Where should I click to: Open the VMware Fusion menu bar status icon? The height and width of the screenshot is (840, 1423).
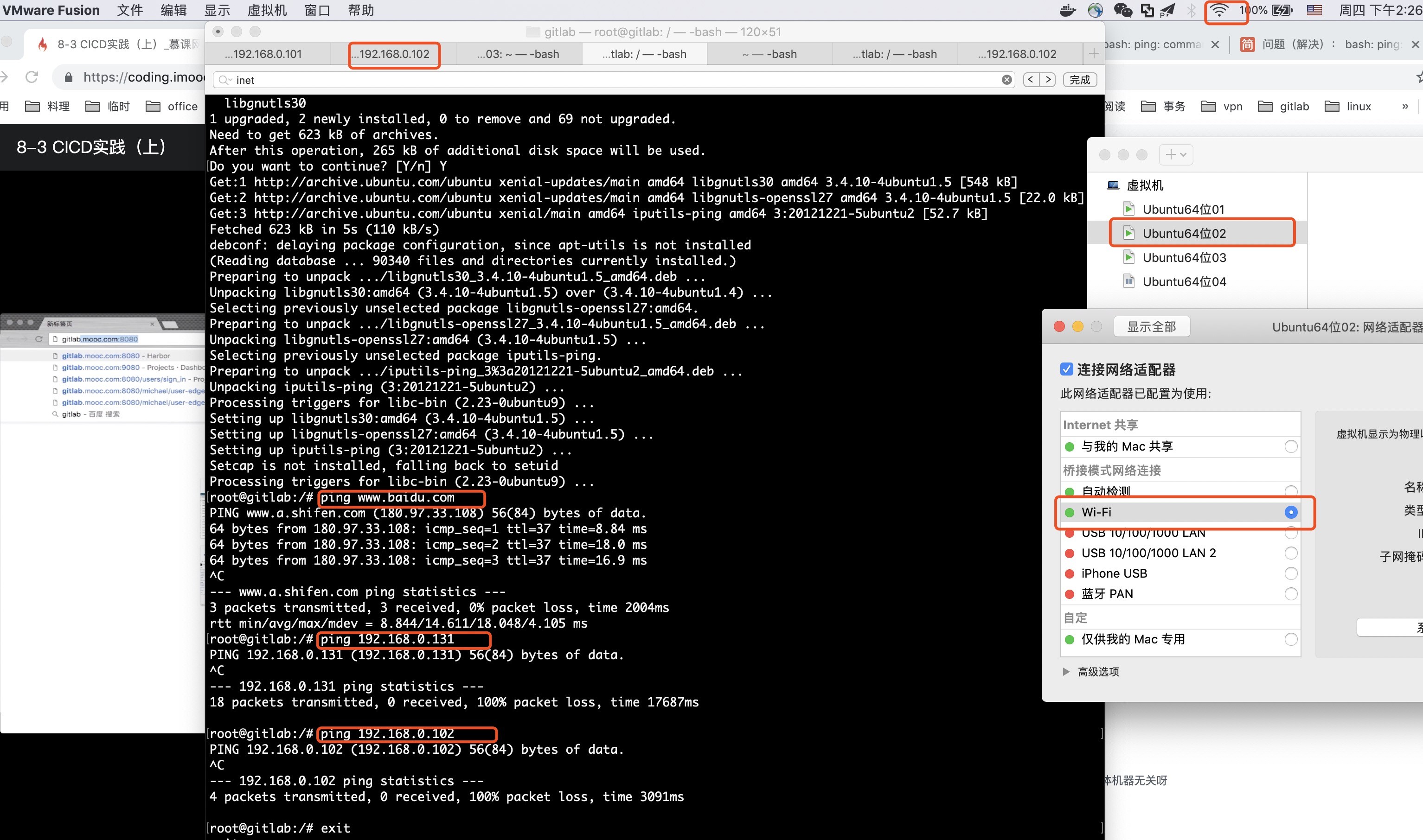[1147, 10]
